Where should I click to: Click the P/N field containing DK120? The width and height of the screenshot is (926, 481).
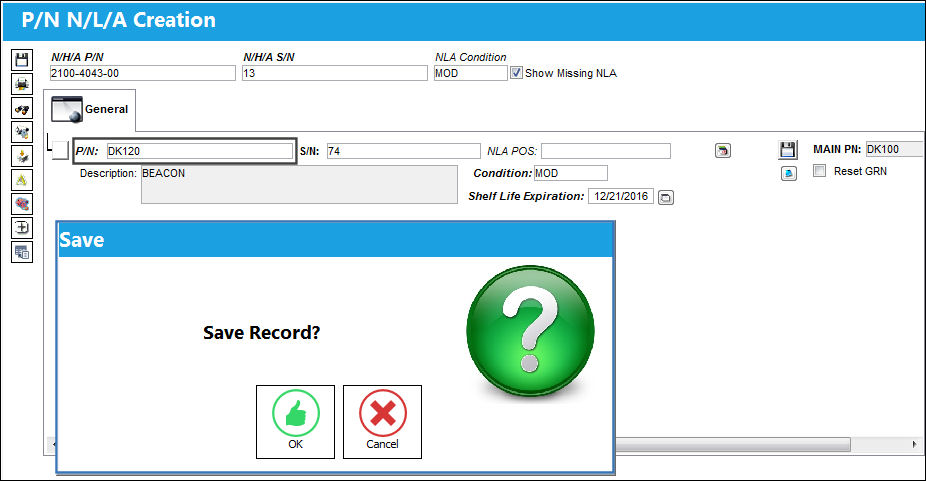coord(200,151)
